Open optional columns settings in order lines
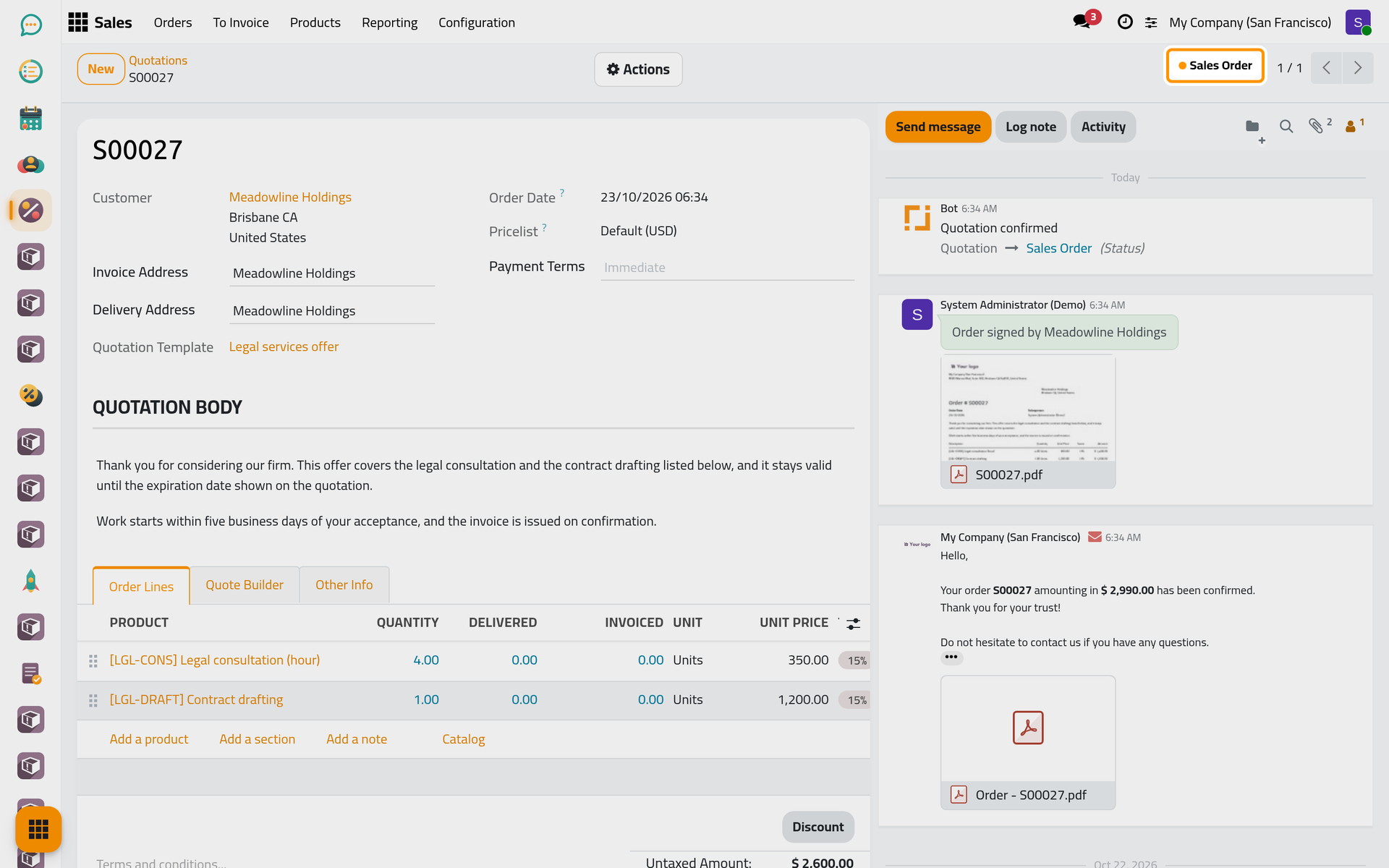Image resolution: width=1389 pixels, height=868 pixels. [x=854, y=624]
